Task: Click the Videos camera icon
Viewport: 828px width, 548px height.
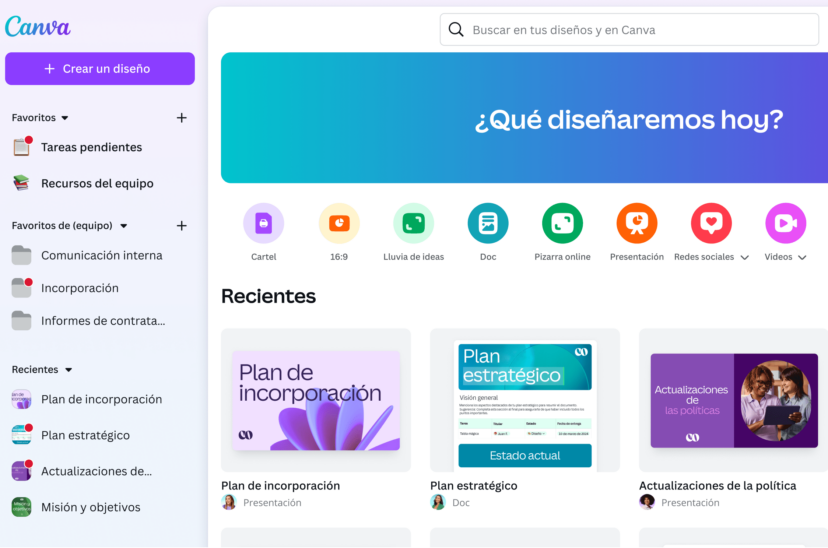Action: pyautogui.click(x=786, y=223)
